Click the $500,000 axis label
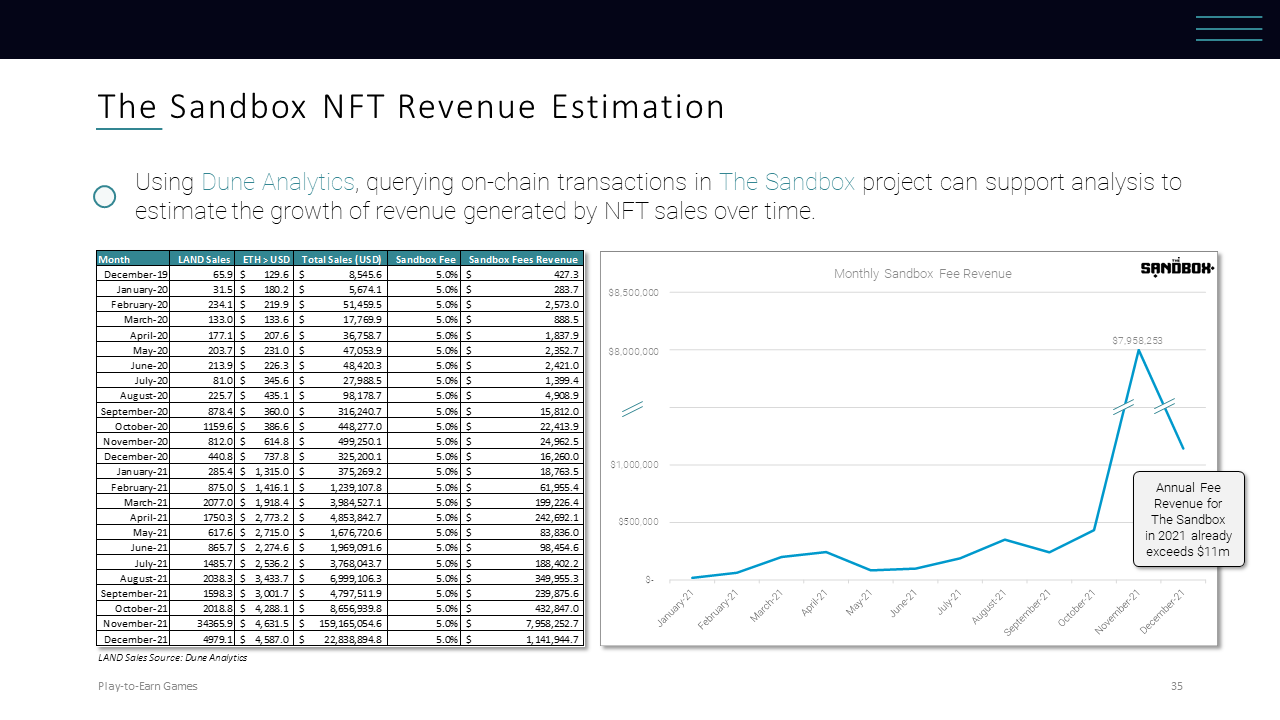This screenshot has width=1280, height=720. coord(636,522)
